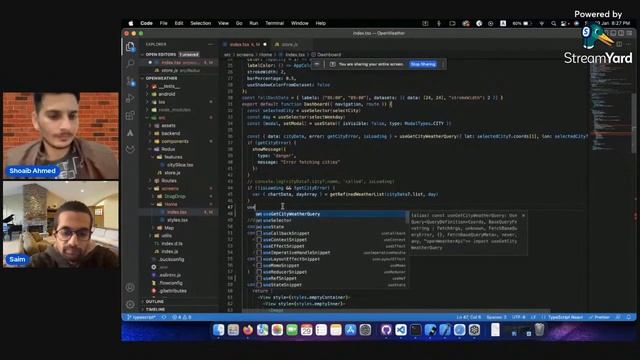Click the Spaces indentation setting in status bar
The height and width of the screenshot is (360, 640).
click(496, 317)
